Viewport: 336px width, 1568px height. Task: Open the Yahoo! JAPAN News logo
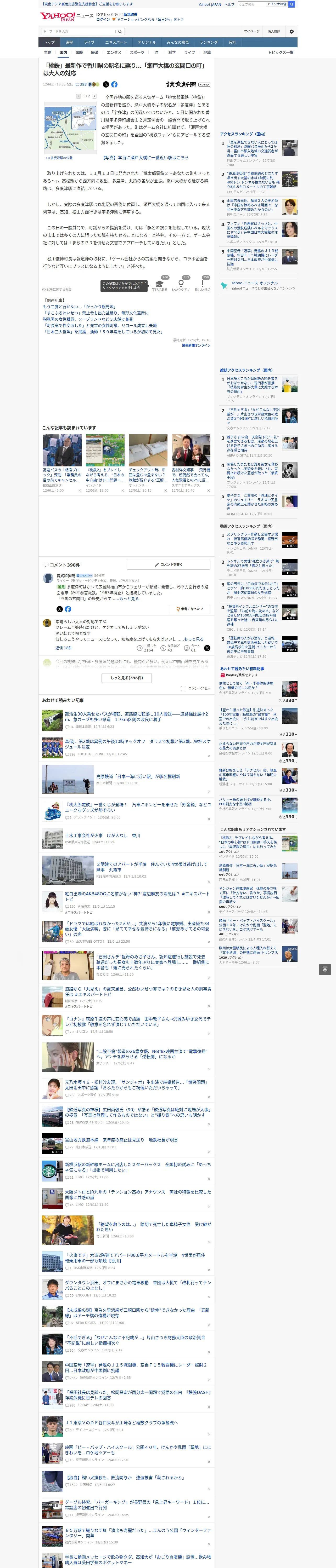(67, 16)
